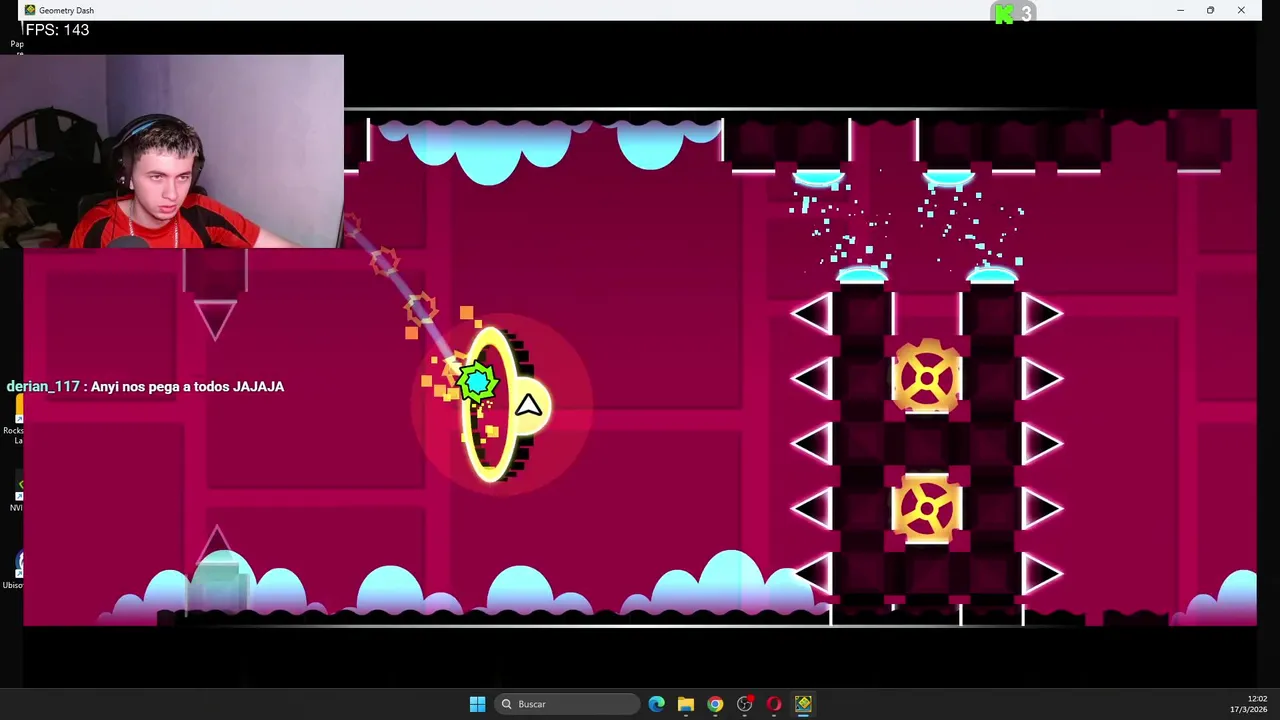Click the upper golden gear sawblade
Viewport: 1280px width, 720px height.
(x=927, y=377)
